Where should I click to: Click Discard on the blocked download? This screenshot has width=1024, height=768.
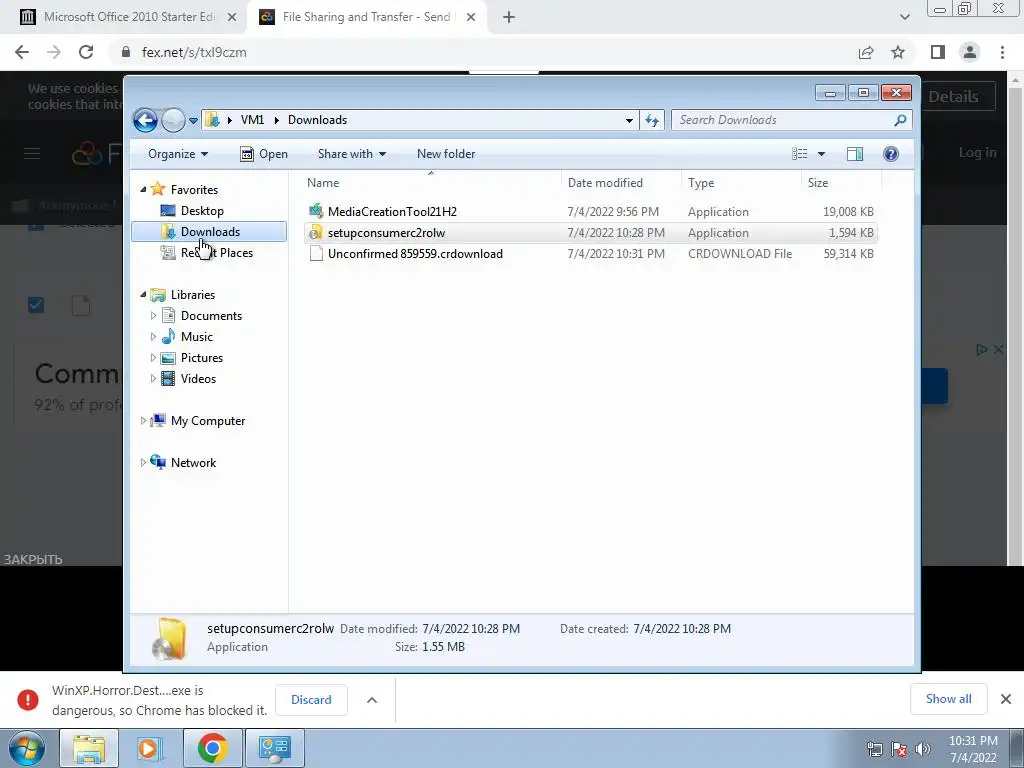[x=311, y=700]
